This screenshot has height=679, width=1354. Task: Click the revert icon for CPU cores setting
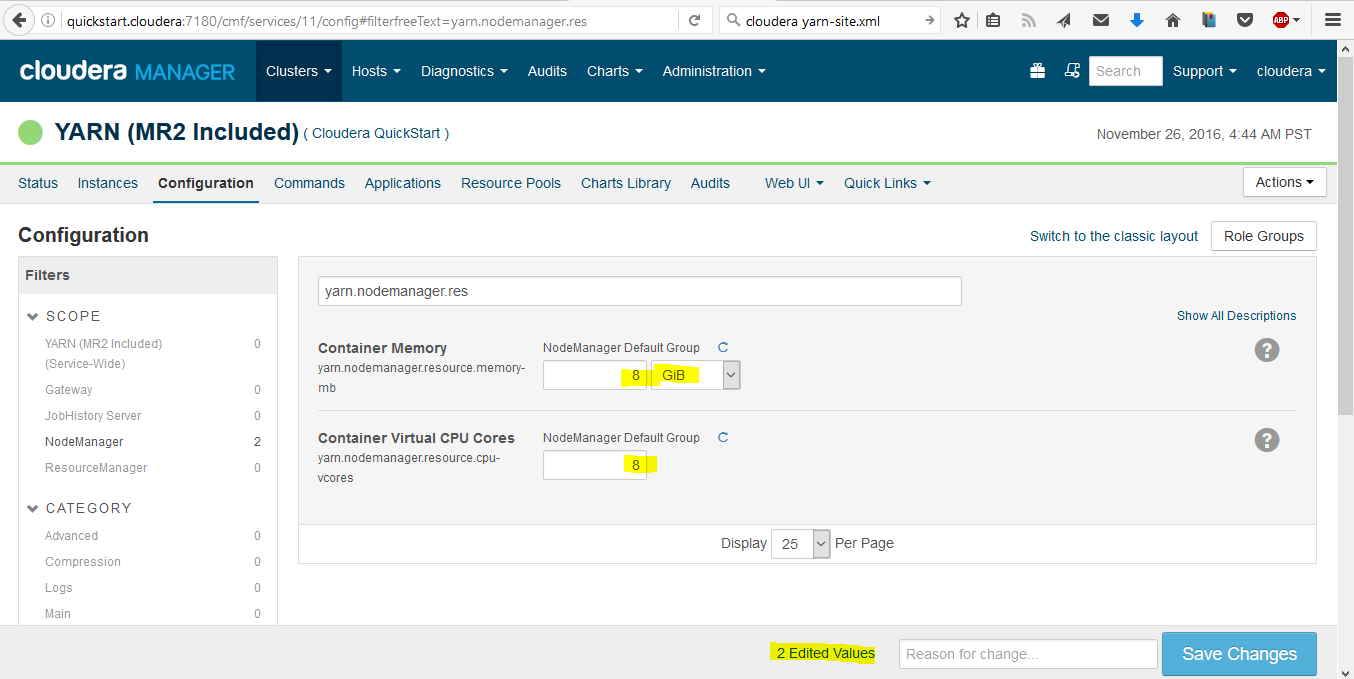pyautogui.click(x=723, y=437)
